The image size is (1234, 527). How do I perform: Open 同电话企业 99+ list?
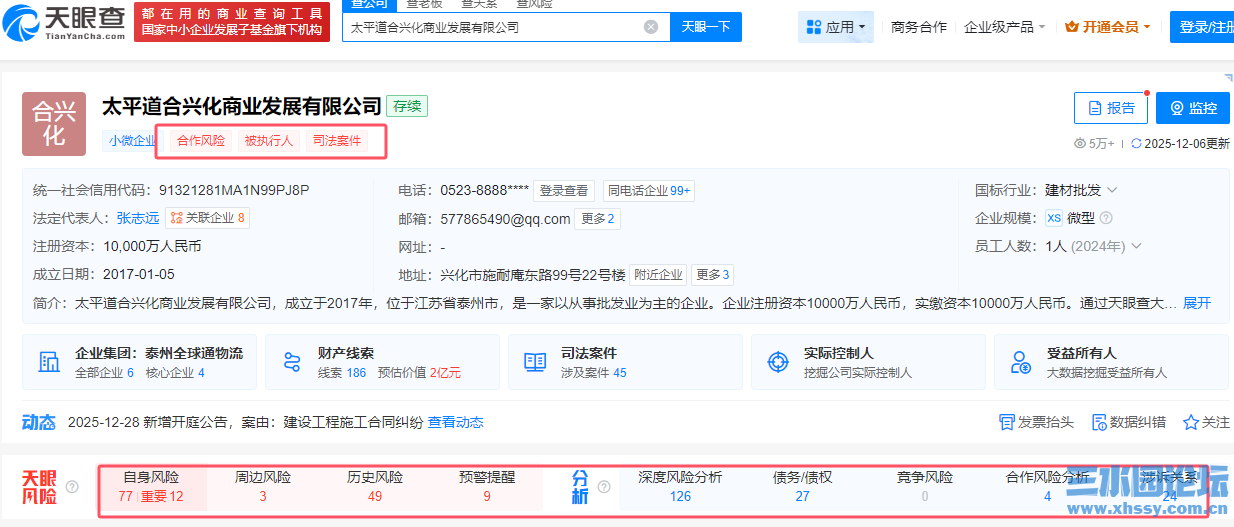[x=649, y=191]
